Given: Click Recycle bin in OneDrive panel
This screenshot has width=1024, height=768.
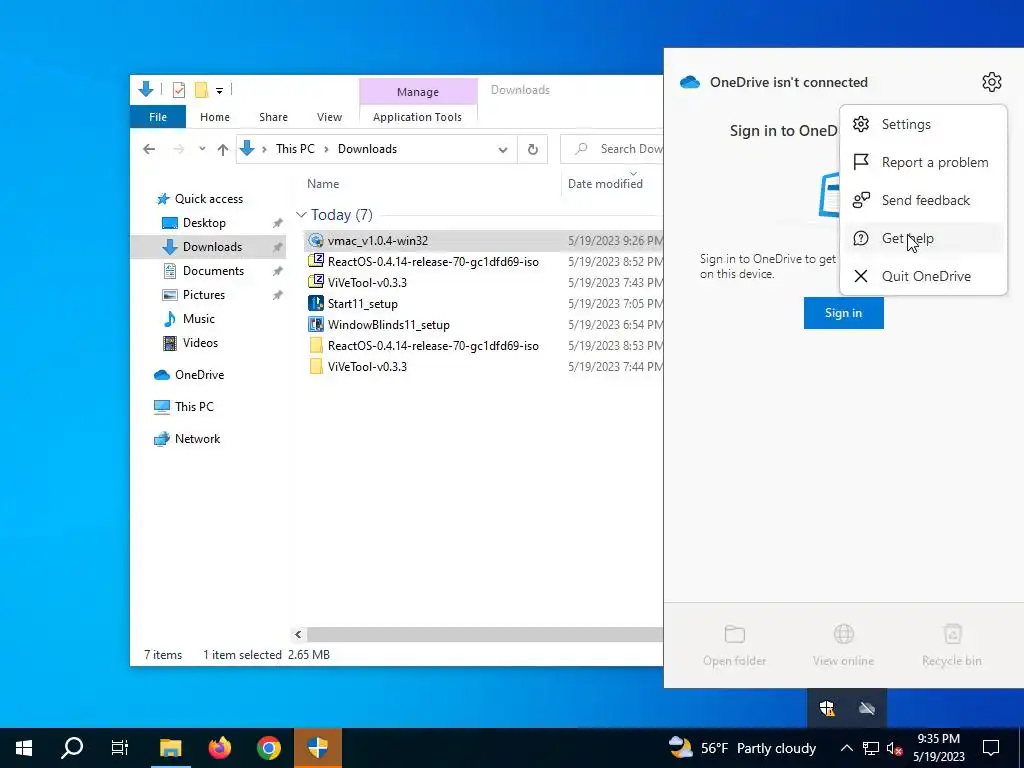Looking at the screenshot, I should point(952,645).
